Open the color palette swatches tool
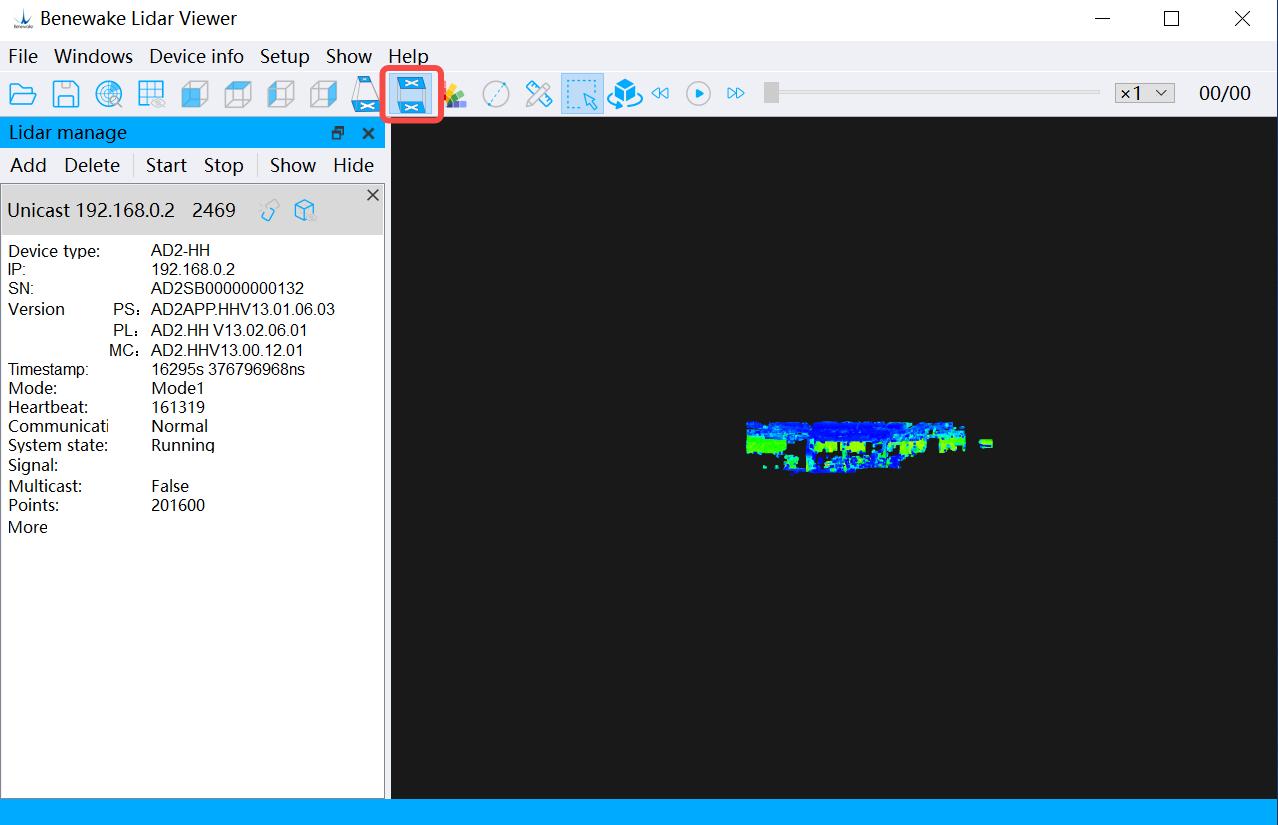The image size is (1278, 825). point(455,94)
